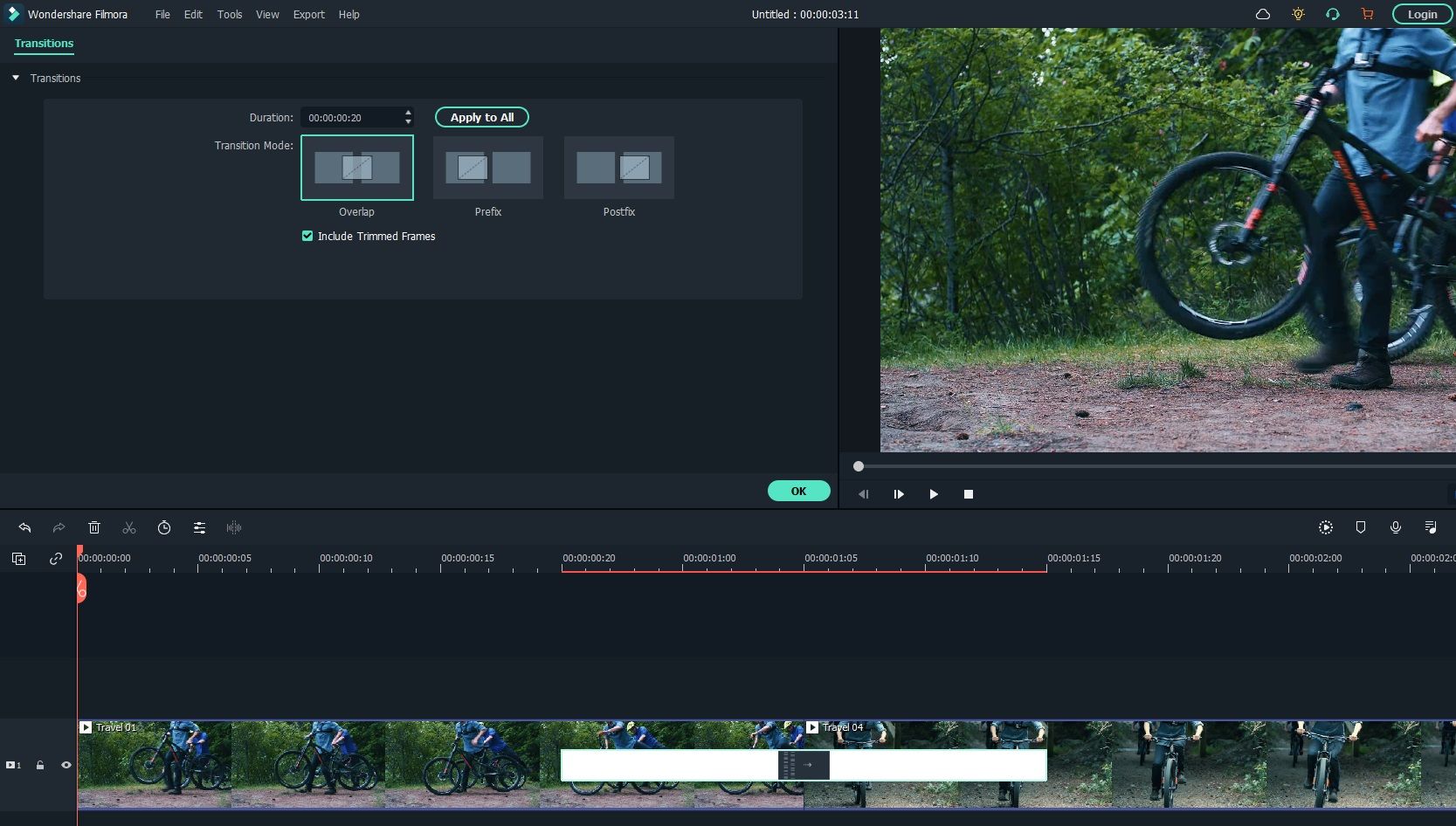
Task: Hide track 1 with the eye icon
Action: (66, 765)
